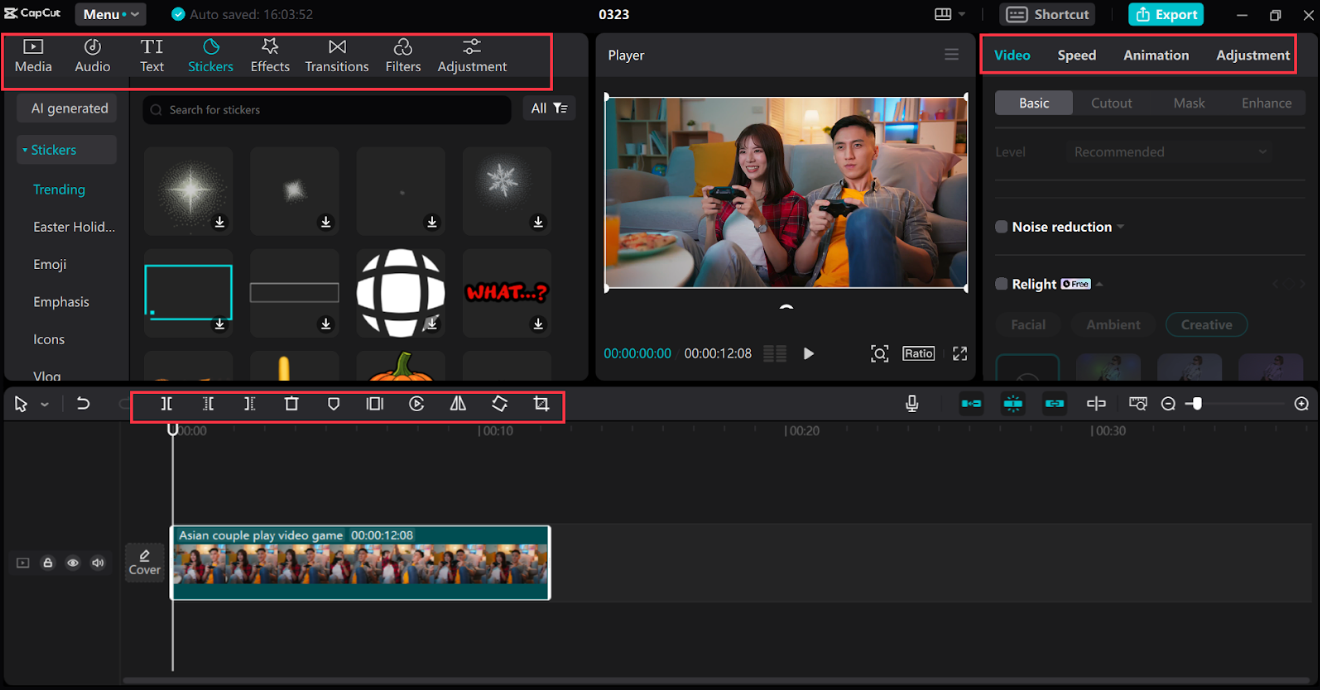Enable the Relight checkbox
The image size is (1320, 690).
pos(1001,284)
